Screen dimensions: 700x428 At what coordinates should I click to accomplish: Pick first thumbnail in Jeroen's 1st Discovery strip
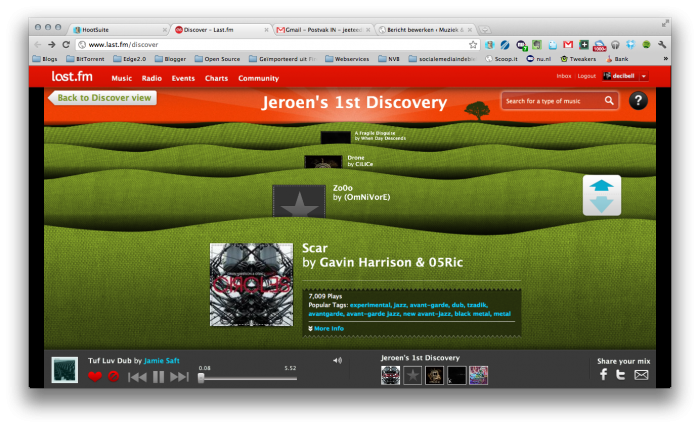pyautogui.click(x=391, y=375)
